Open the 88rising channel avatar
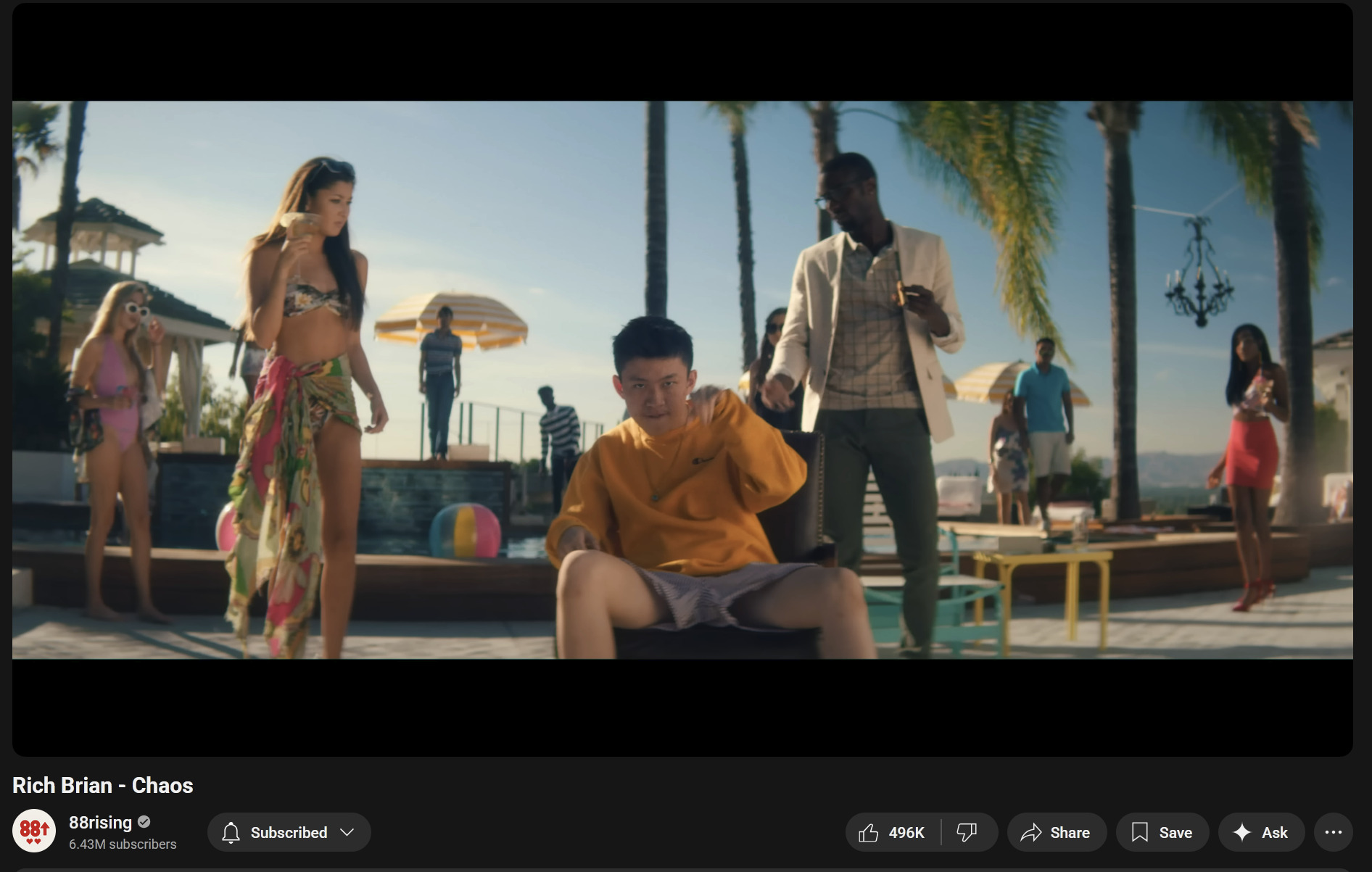Viewport: 1372px width, 872px height. [34, 831]
